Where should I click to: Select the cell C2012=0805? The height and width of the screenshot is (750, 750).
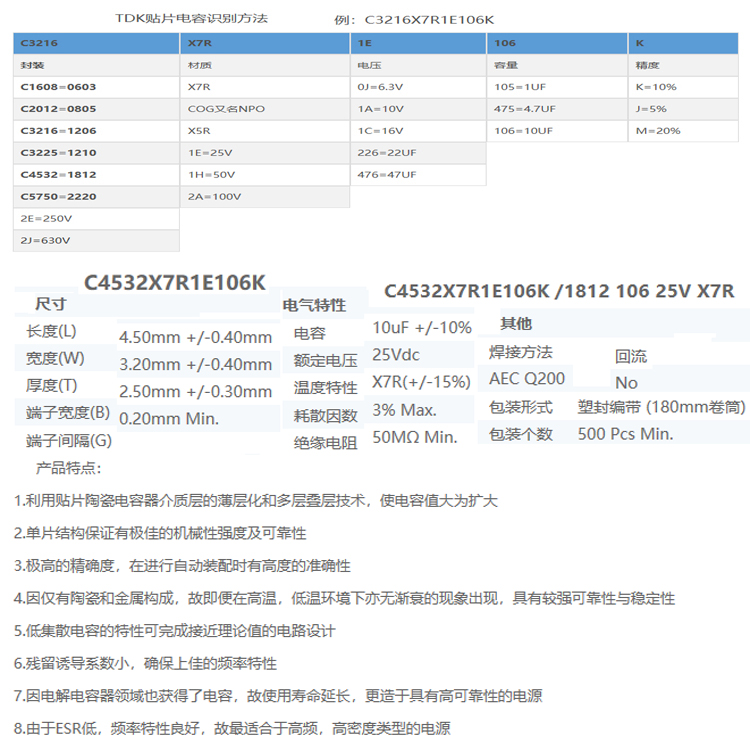[96, 109]
